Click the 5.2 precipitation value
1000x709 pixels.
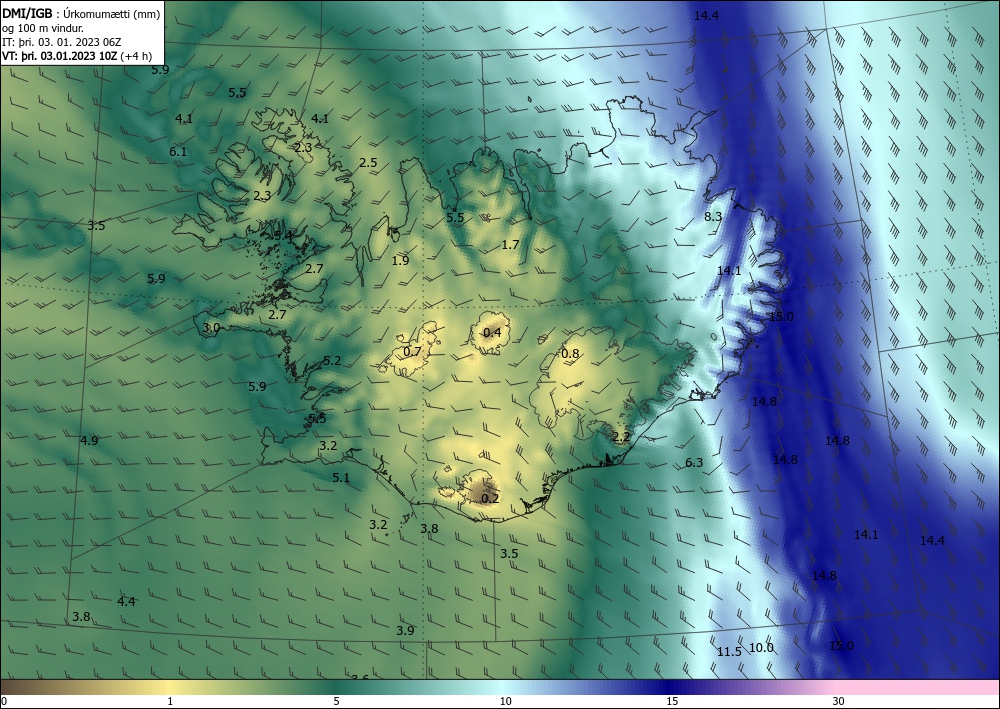tap(332, 361)
